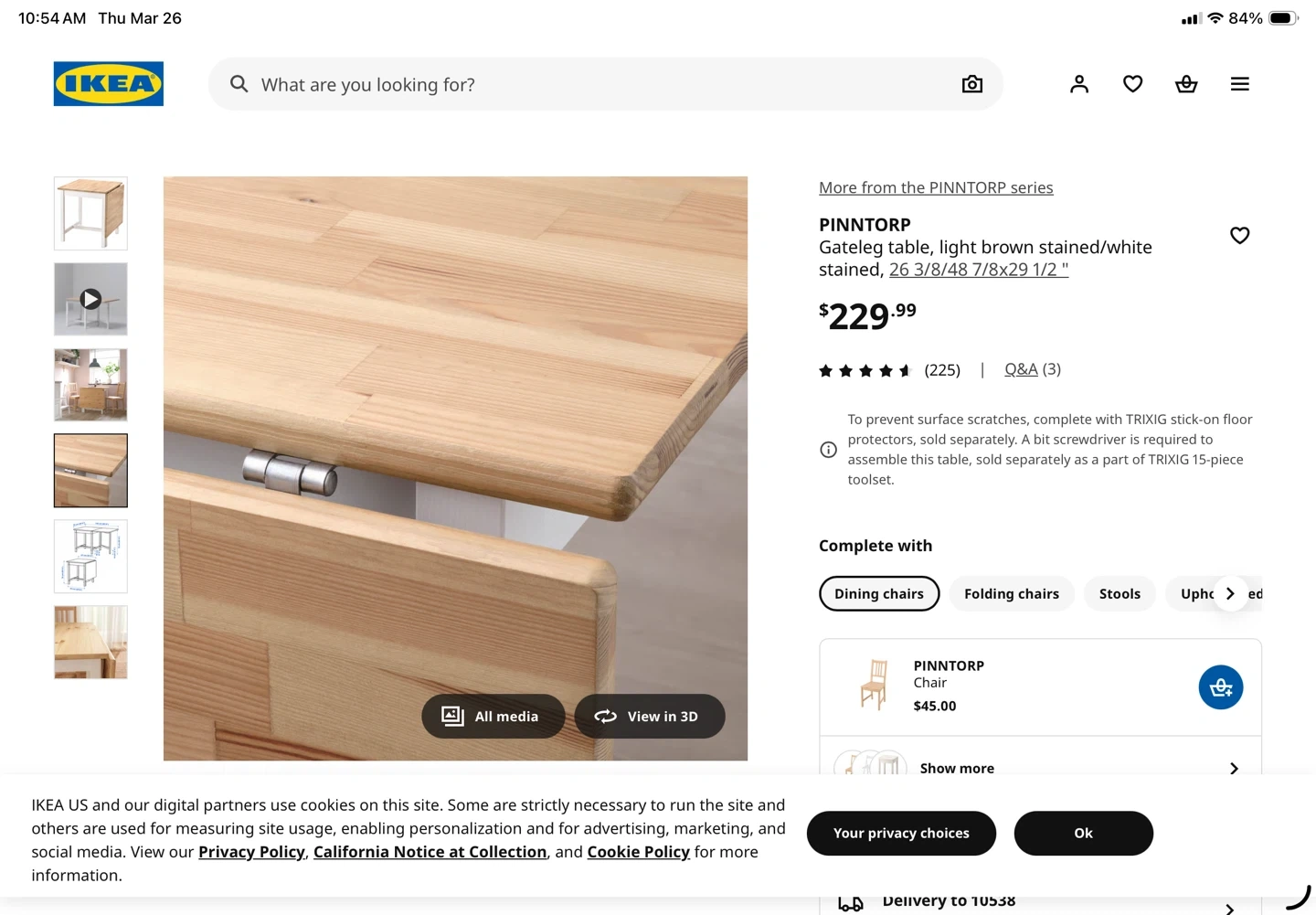1316x915 pixels.
Task: Select the Folding chairs filter
Action: (x=1011, y=594)
